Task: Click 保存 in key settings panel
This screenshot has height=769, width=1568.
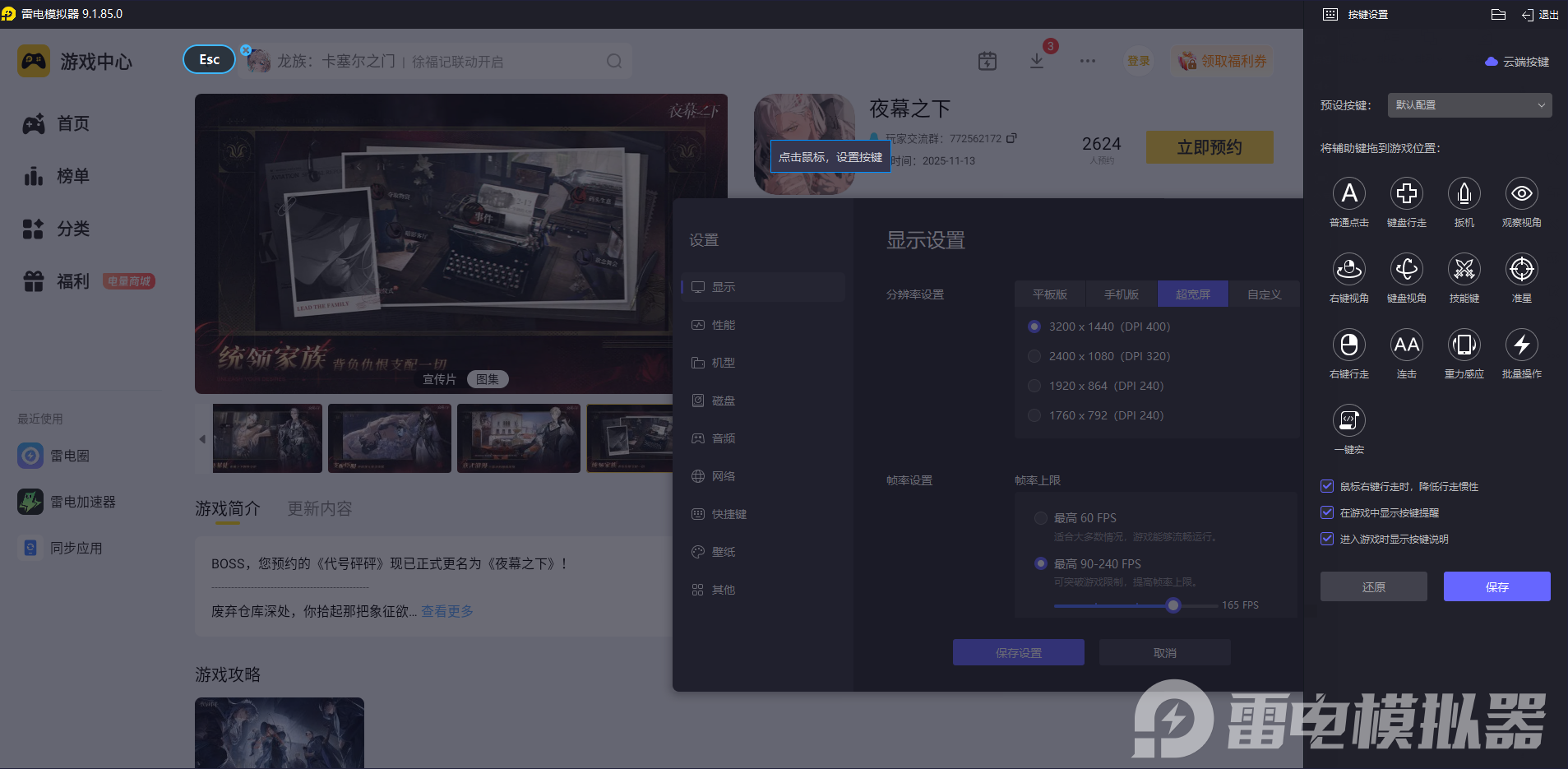Action: [x=1496, y=586]
